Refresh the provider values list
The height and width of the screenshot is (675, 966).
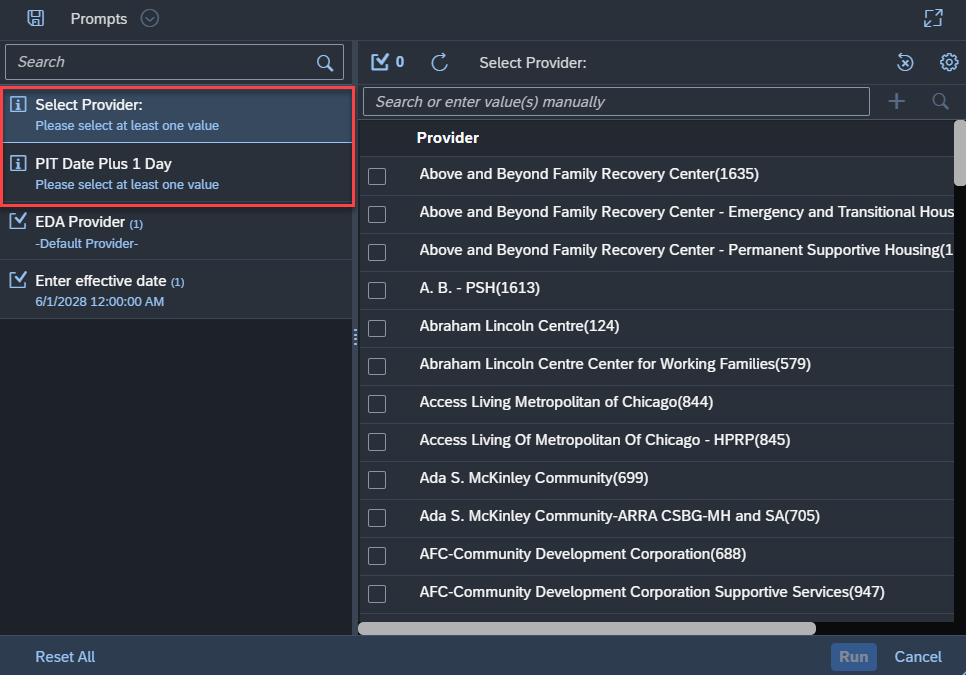(439, 62)
